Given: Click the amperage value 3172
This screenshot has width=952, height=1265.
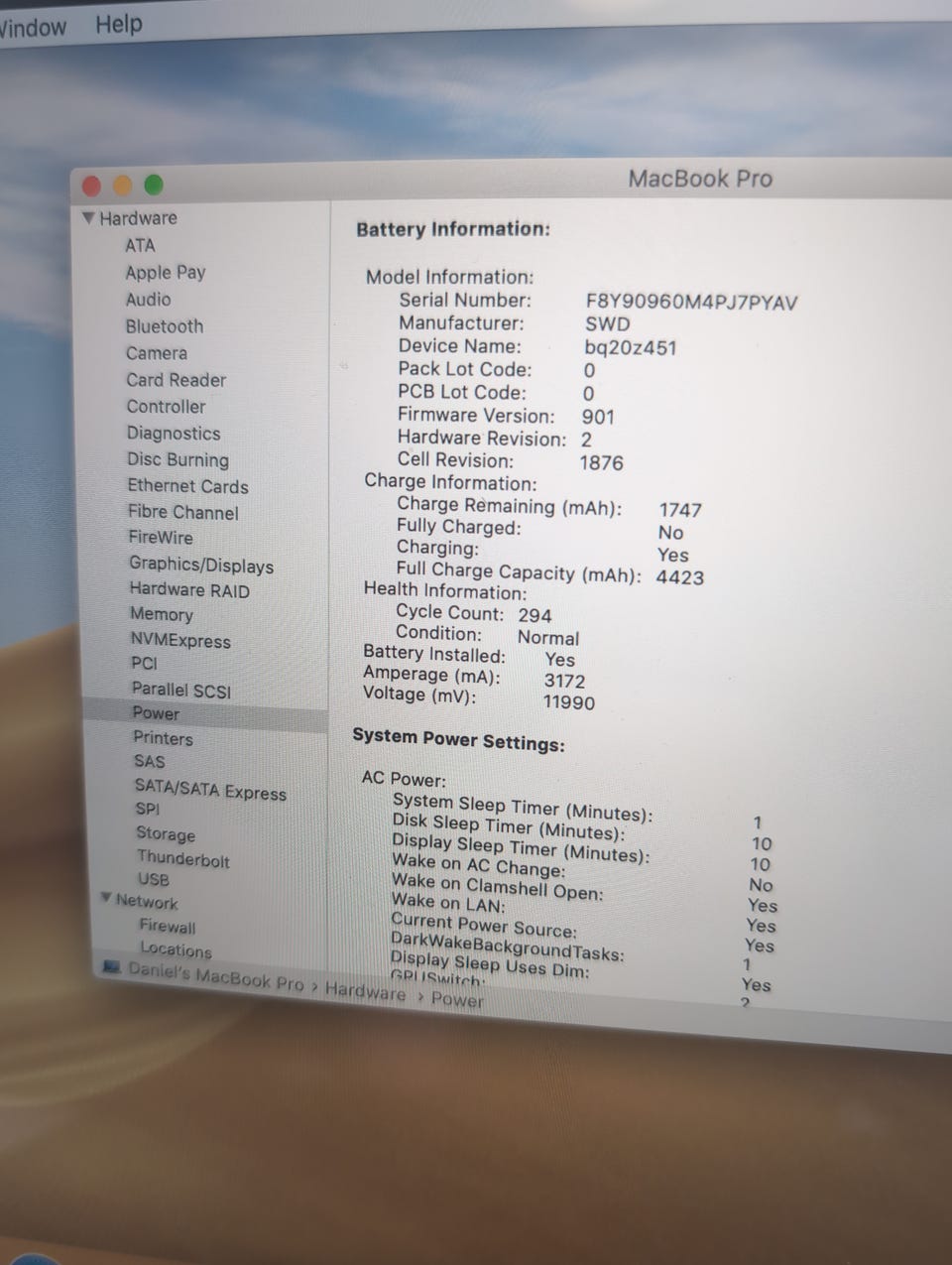Looking at the screenshot, I should tap(564, 681).
